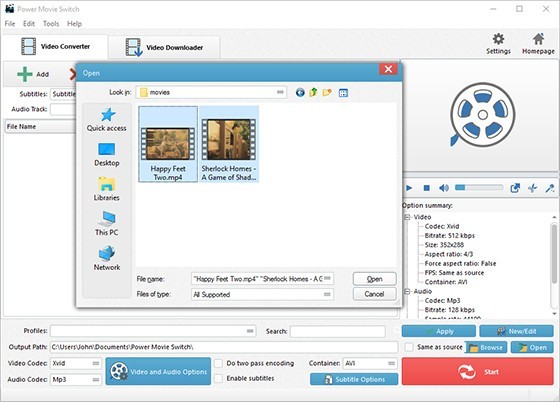The height and width of the screenshot is (402, 560).
Task: Click the wrench tool icon under preview
Action: tap(550, 188)
